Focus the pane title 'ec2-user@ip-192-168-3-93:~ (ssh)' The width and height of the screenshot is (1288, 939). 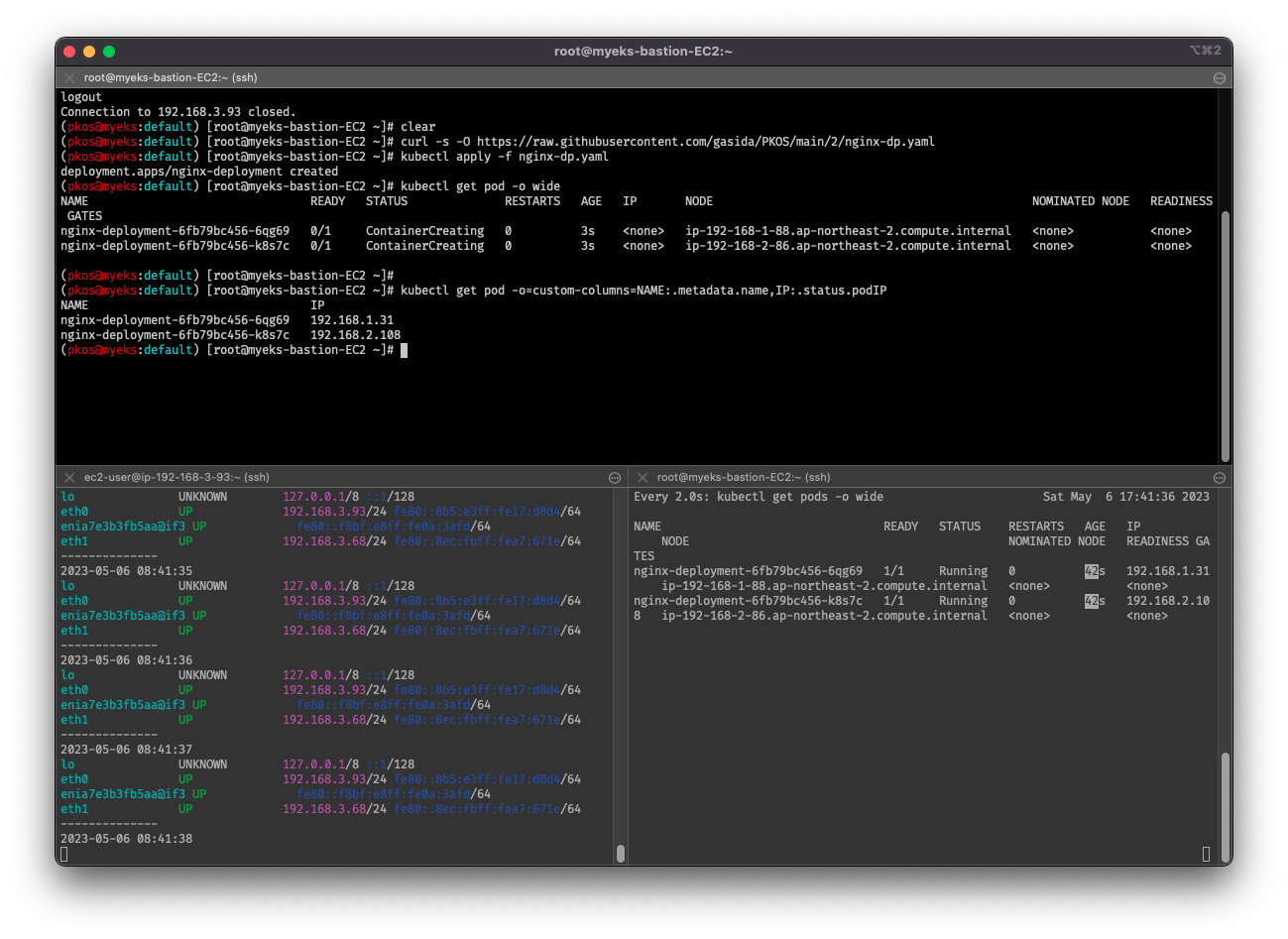coord(176,477)
